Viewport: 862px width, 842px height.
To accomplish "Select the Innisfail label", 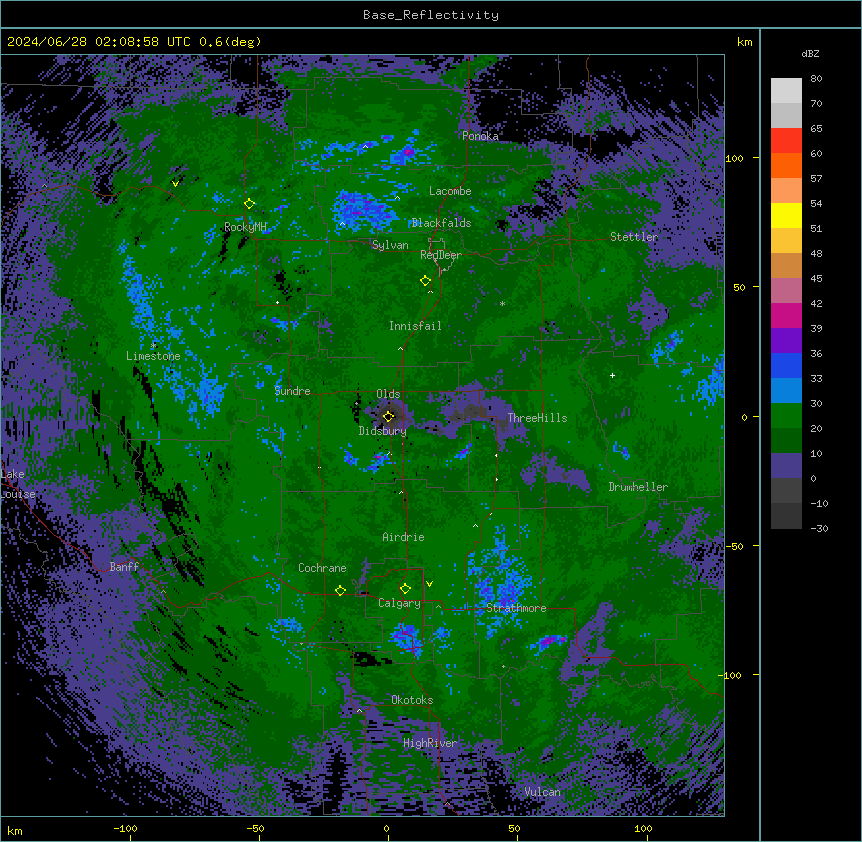I will pos(415,326).
